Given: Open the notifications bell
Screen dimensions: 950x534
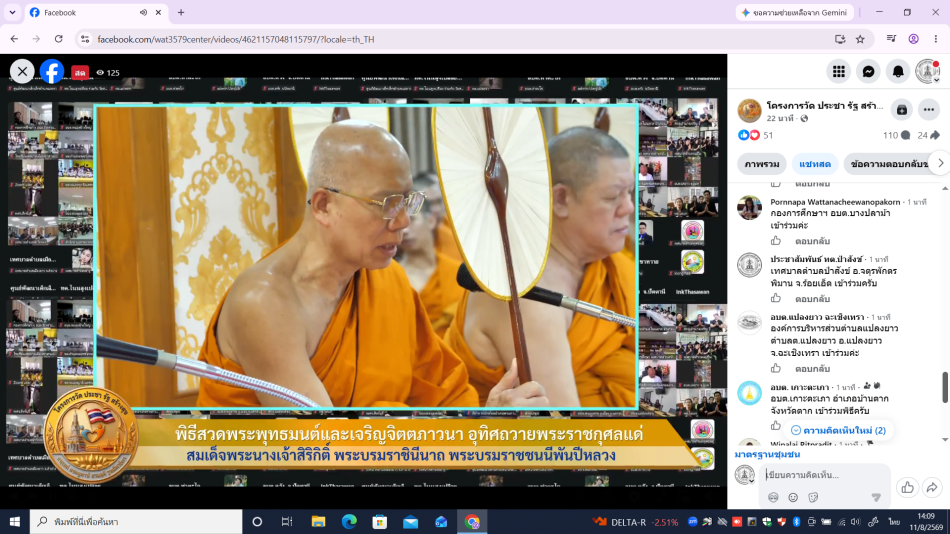Looking at the screenshot, I should [x=898, y=72].
